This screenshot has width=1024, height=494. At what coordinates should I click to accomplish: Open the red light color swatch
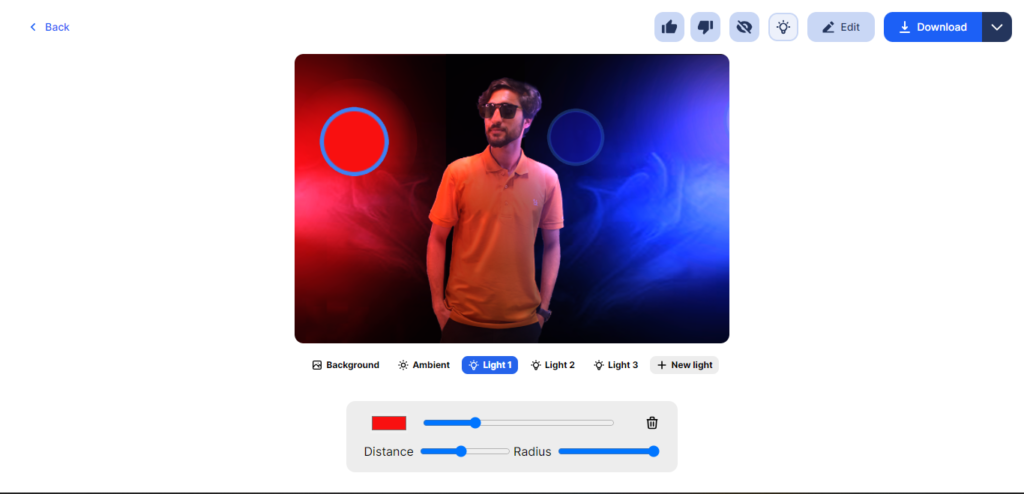[389, 423]
